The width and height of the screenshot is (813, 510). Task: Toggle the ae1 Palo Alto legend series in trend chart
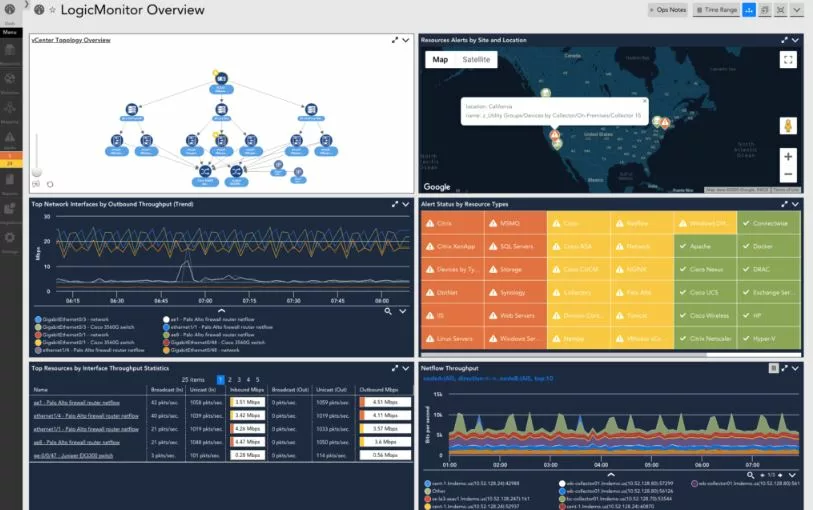tap(209, 319)
